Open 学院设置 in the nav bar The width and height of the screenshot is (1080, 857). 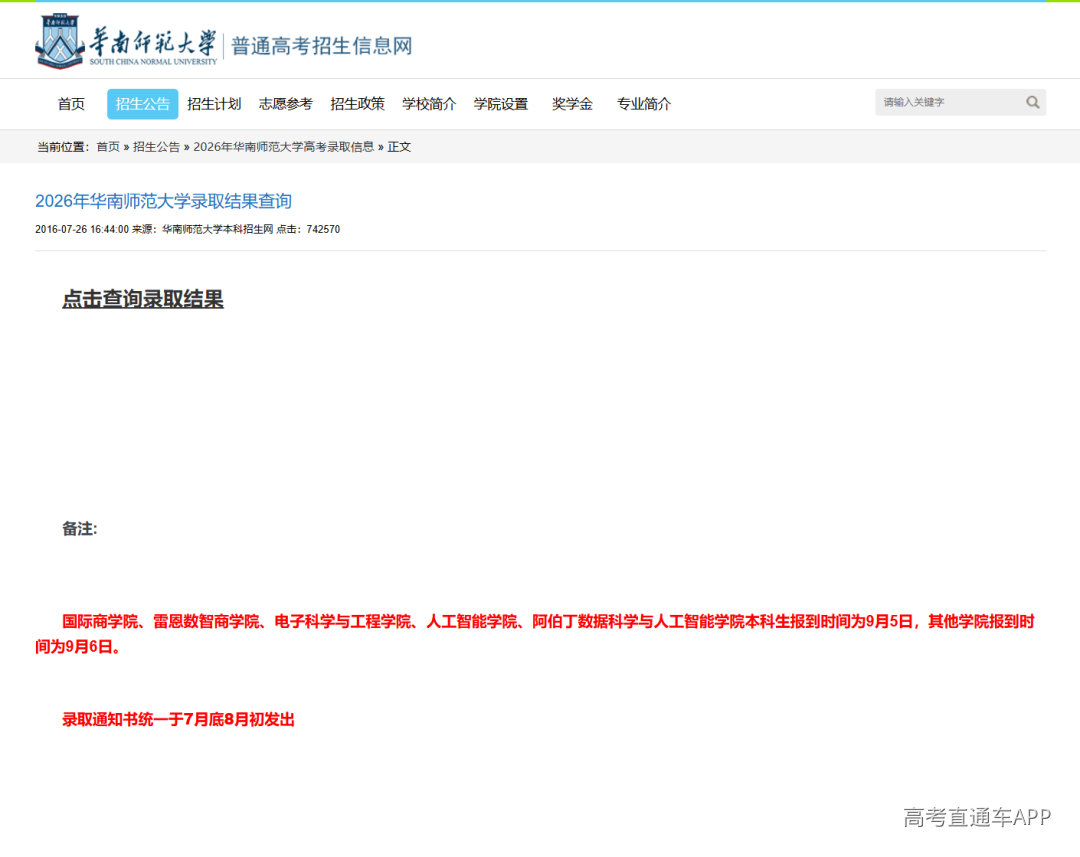pyautogui.click(x=501, y=104)
